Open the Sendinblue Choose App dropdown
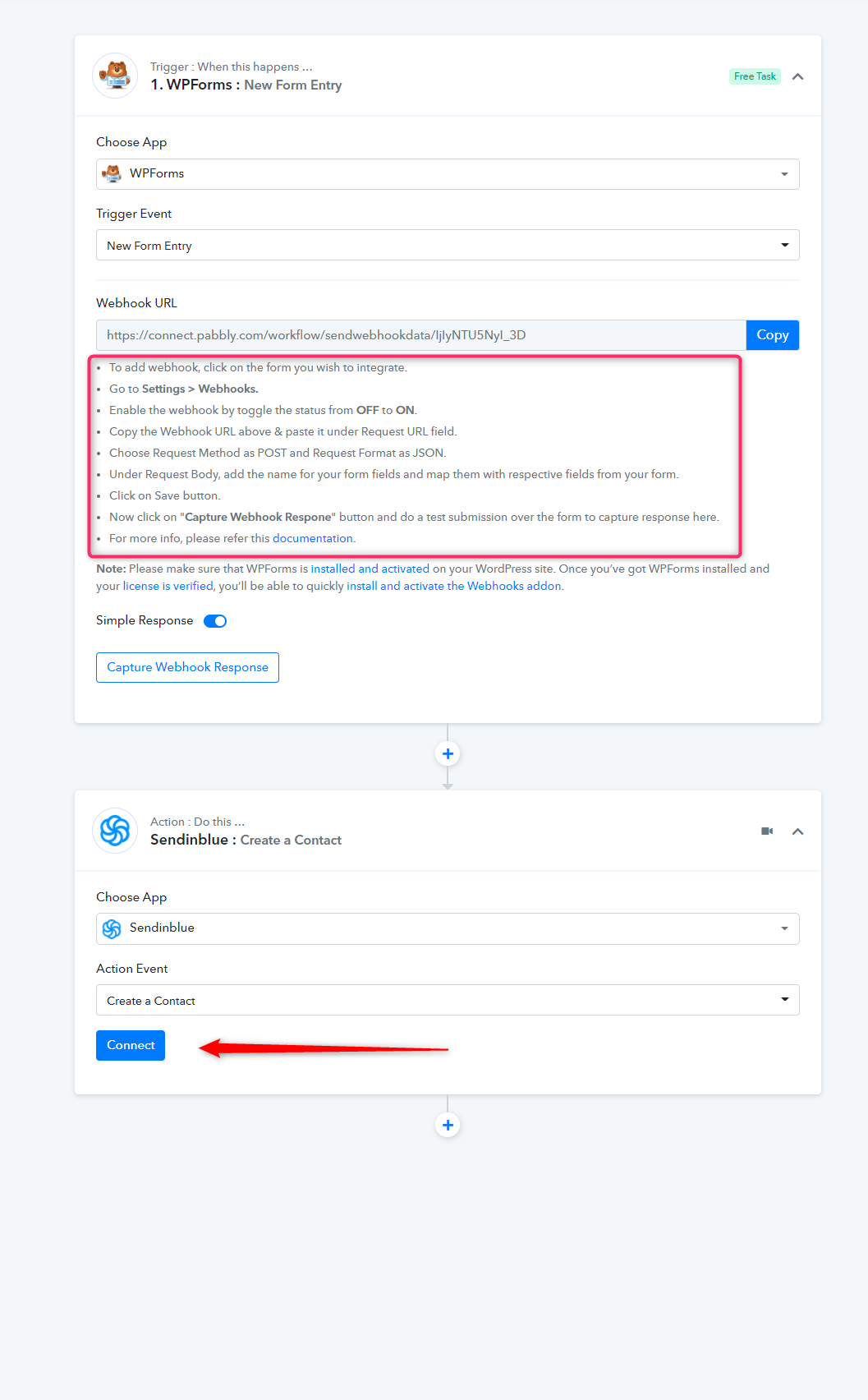The image size is (868, 1400). point(448,928)
